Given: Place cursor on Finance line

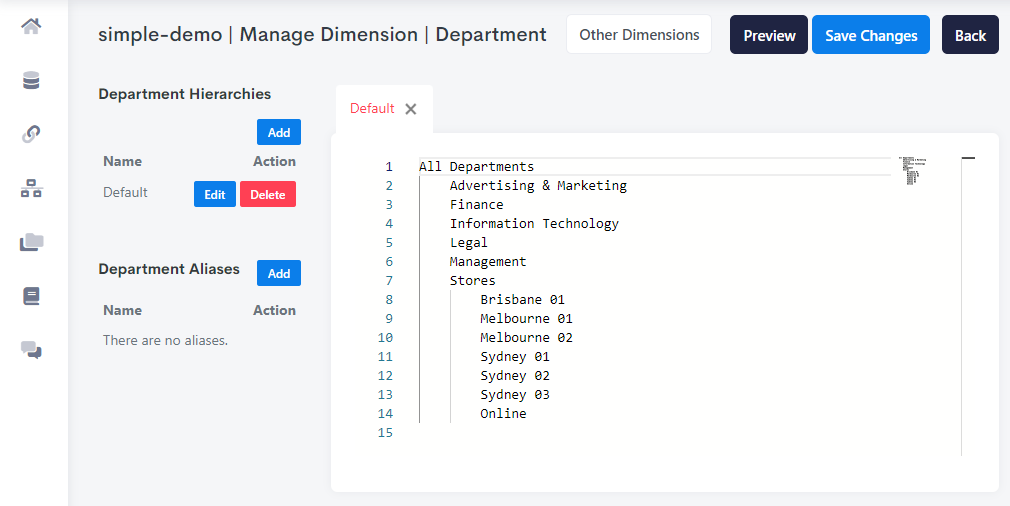Looking at the screenshot, I should (477, 205).
